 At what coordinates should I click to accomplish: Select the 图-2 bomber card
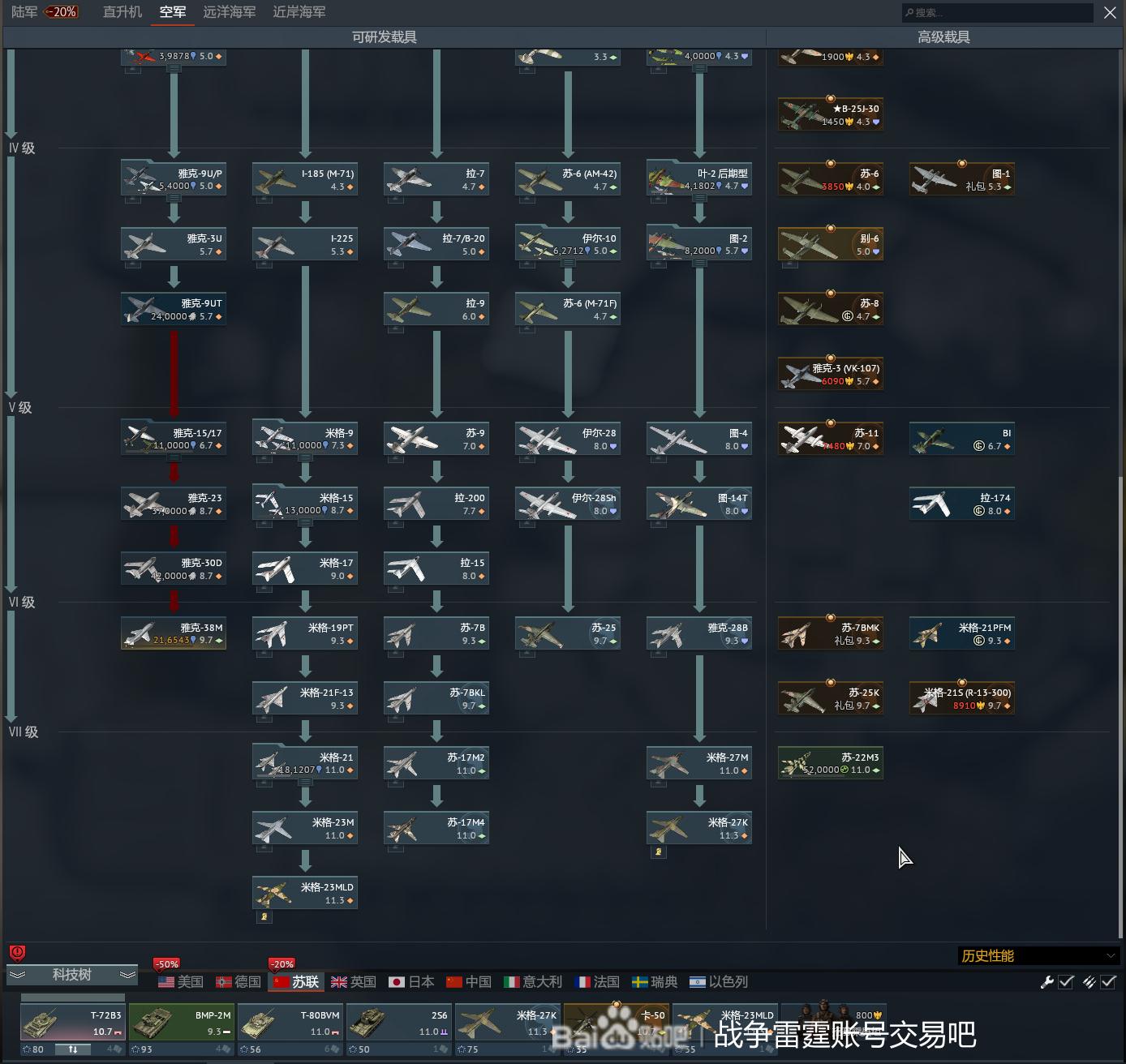click(x=699, y=243)
